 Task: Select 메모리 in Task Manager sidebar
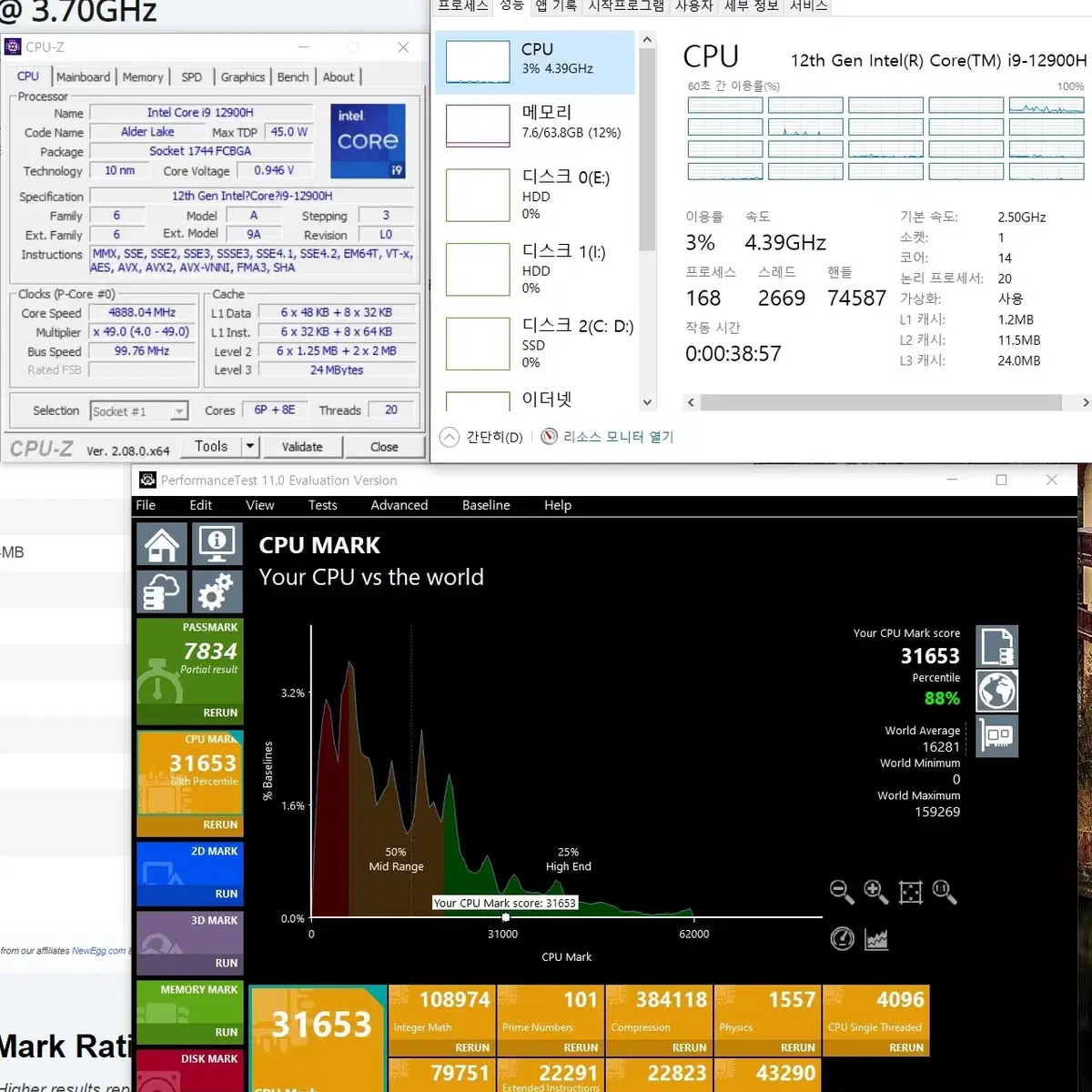point(535,125)
